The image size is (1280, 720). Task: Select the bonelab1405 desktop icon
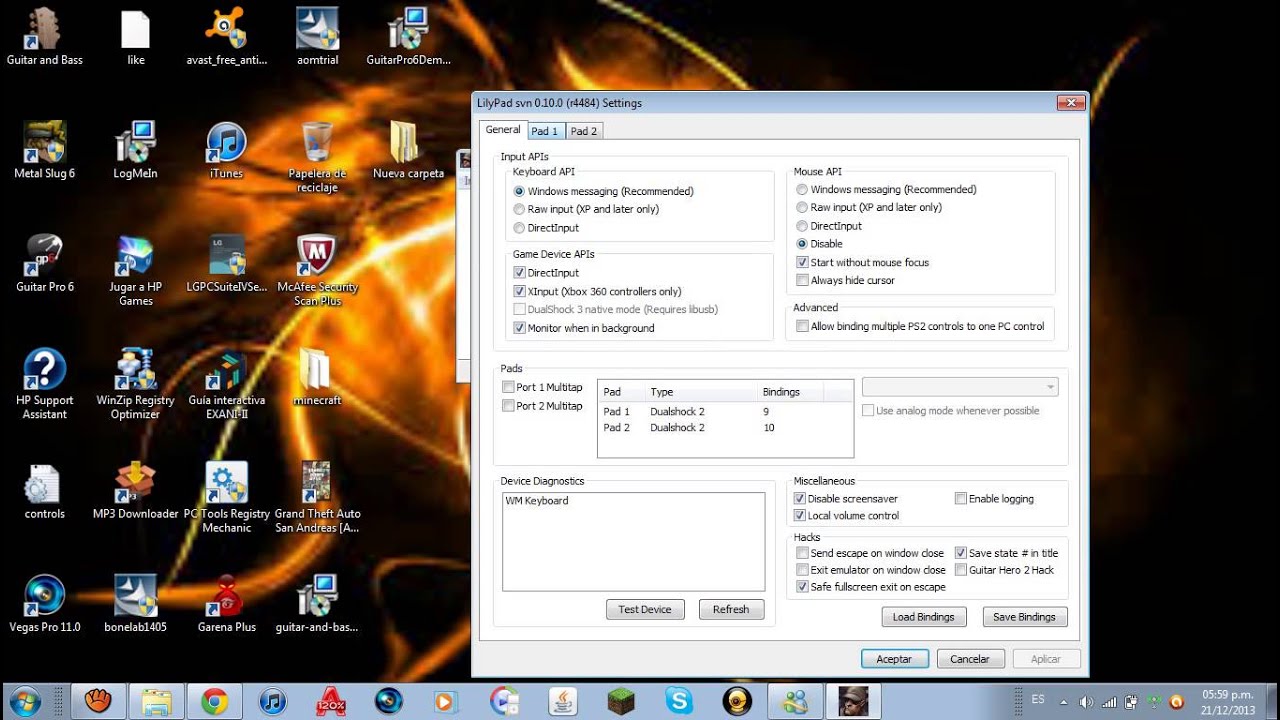pyautogui.click(x=136, y=604)
